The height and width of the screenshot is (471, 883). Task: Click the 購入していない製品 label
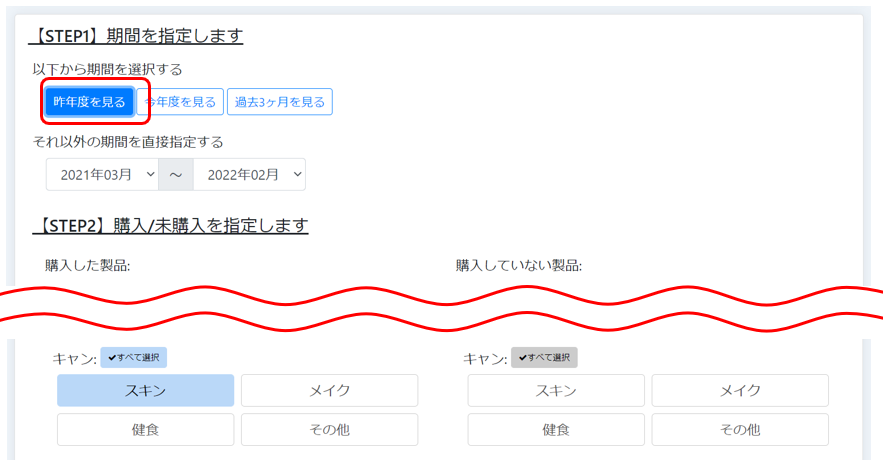519,266
